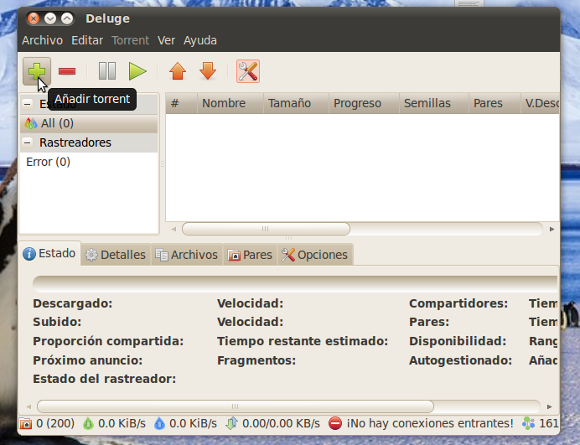Open the Editar menu
Screen dimensions: 580x445
87,40
